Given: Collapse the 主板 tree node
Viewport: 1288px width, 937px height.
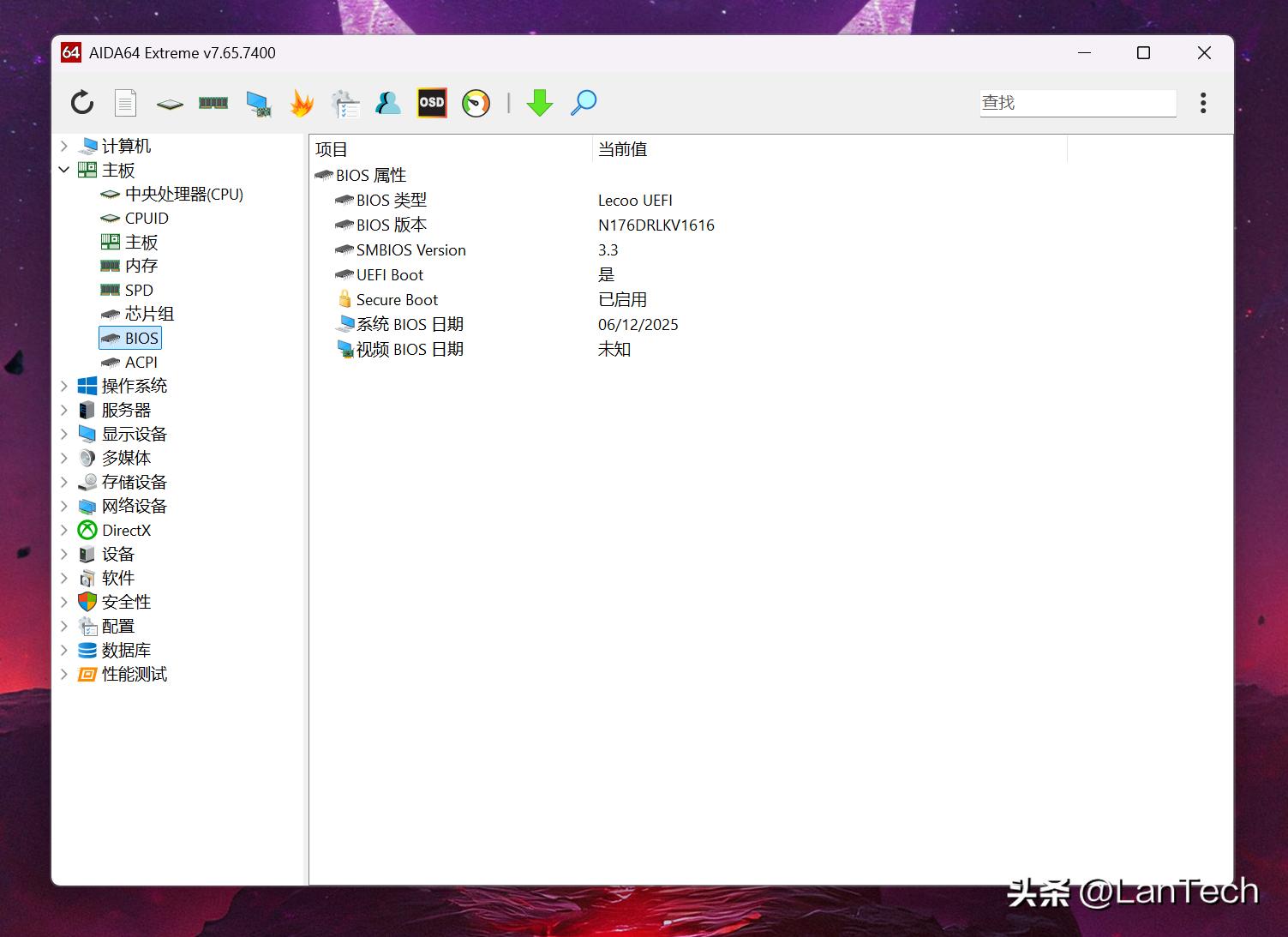Looking at the screenshot, I should [x=64, y=171].
